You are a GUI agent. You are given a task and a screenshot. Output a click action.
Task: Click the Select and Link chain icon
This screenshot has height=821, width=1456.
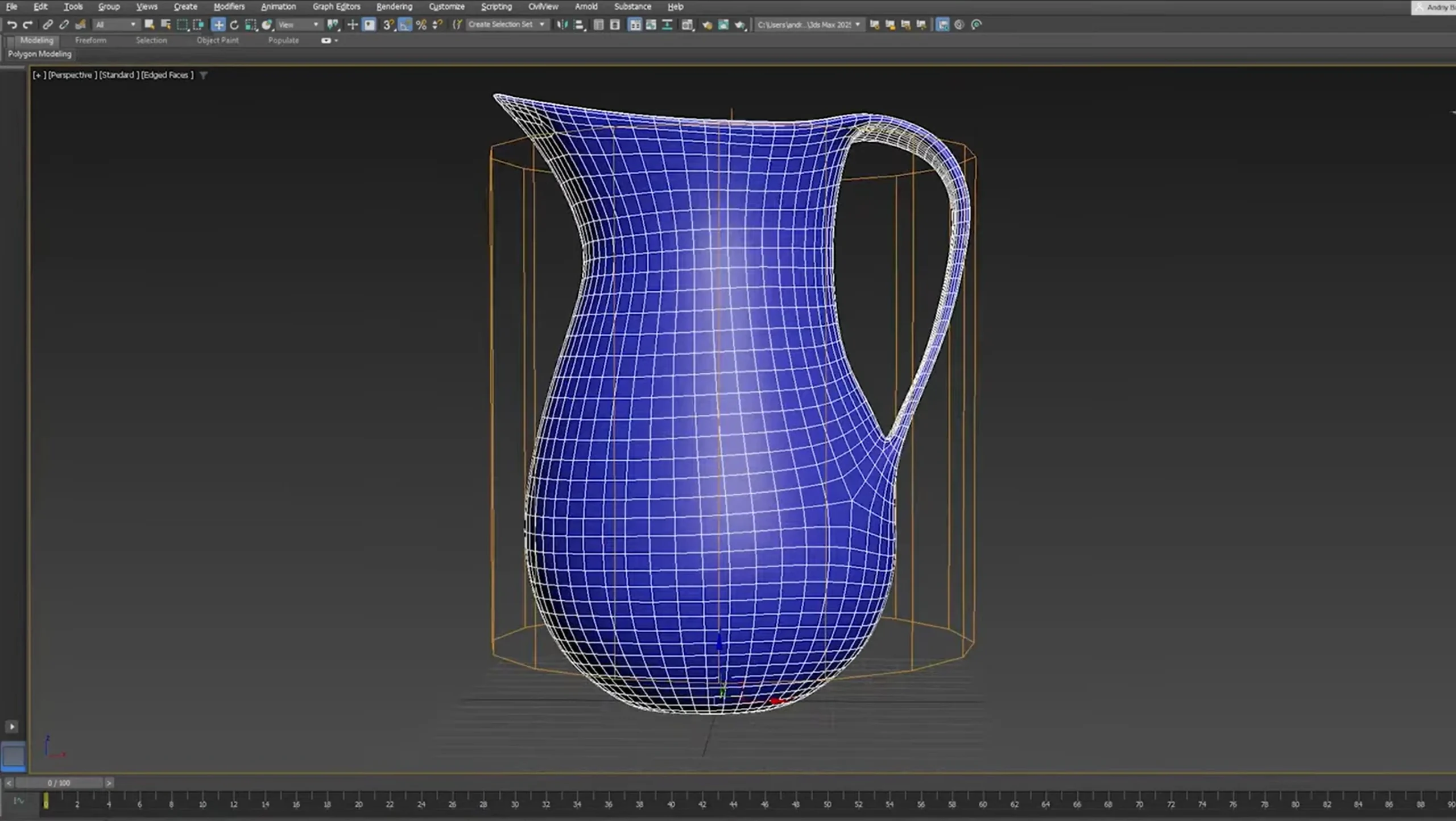click(x=48, y=24)
